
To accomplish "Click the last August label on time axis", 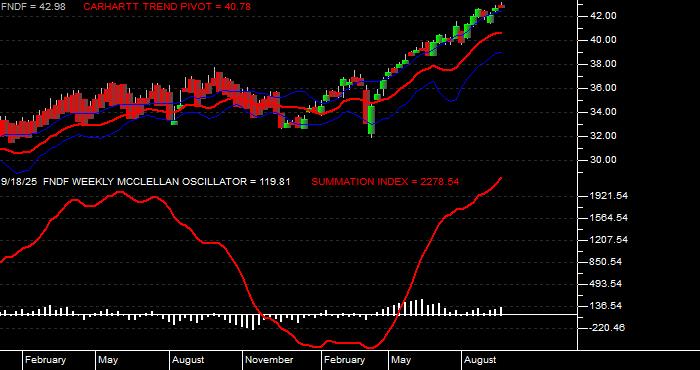I will [480, 360].
